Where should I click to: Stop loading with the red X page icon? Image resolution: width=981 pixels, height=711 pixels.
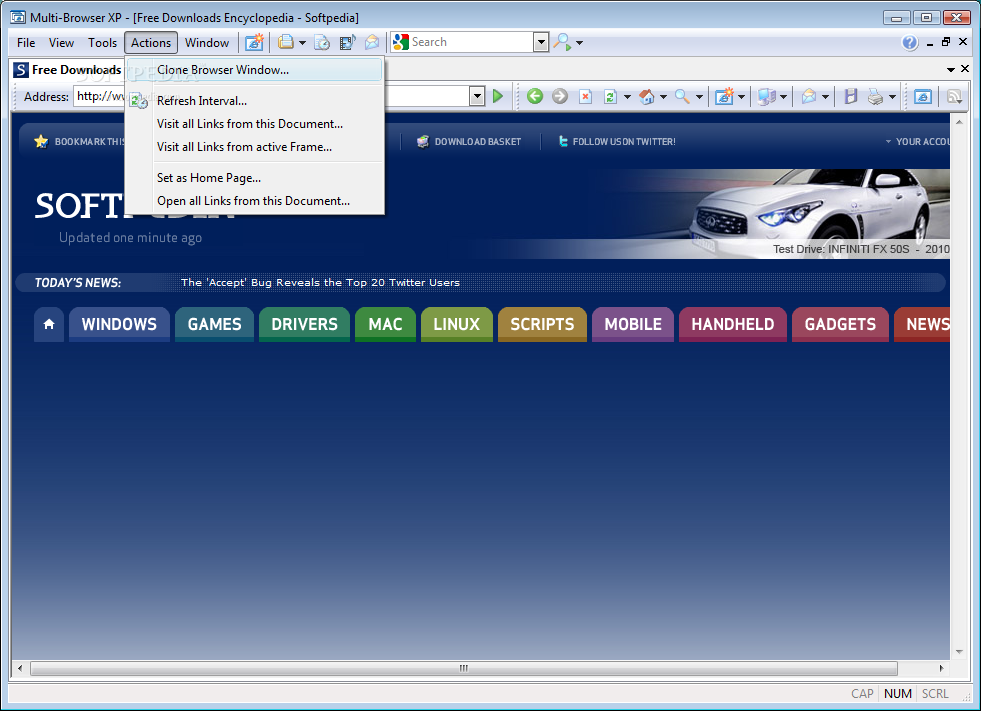click(585, 96)
